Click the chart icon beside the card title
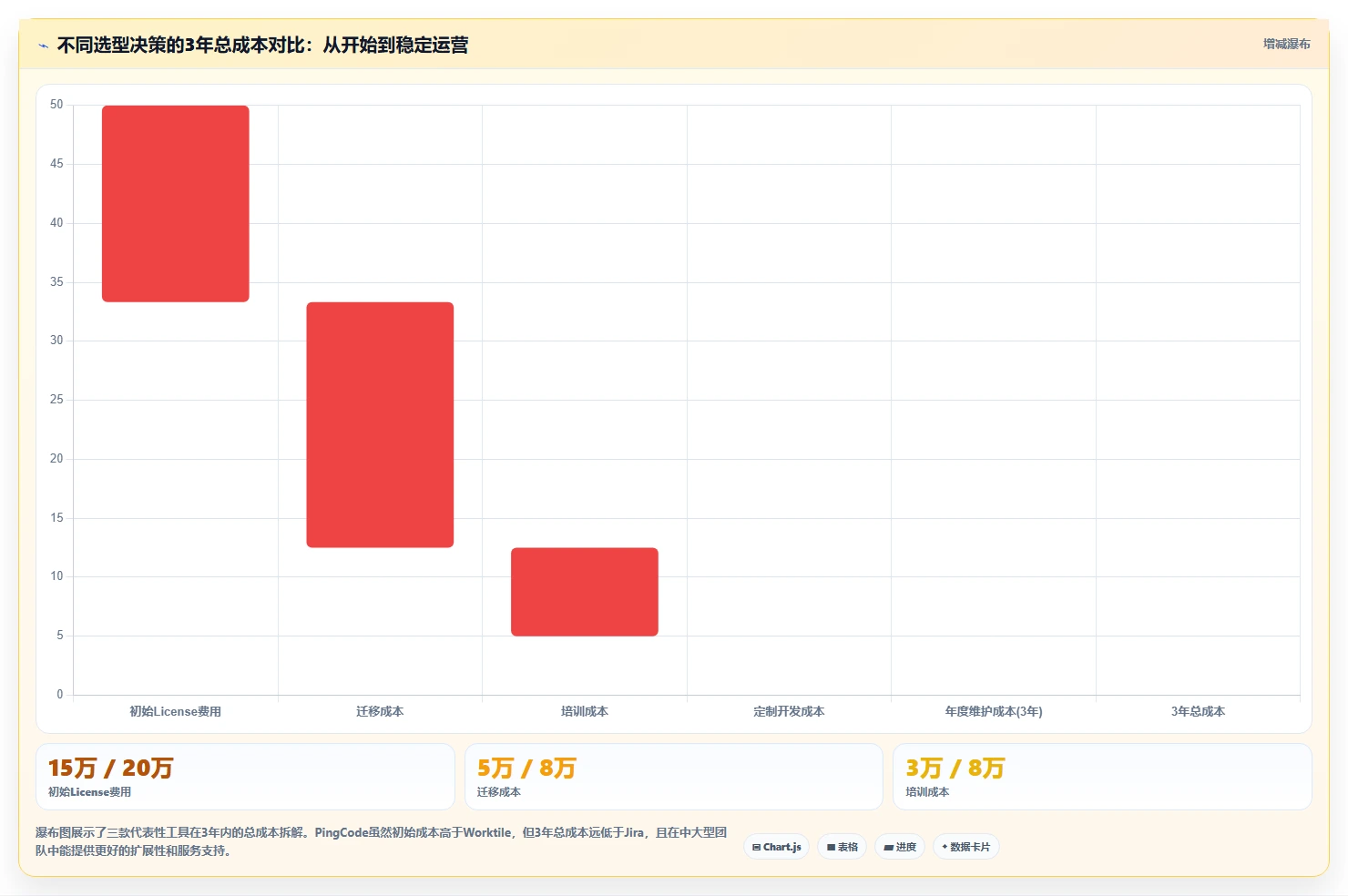Viewport: 1348px width, 896px height. [43, 46]
